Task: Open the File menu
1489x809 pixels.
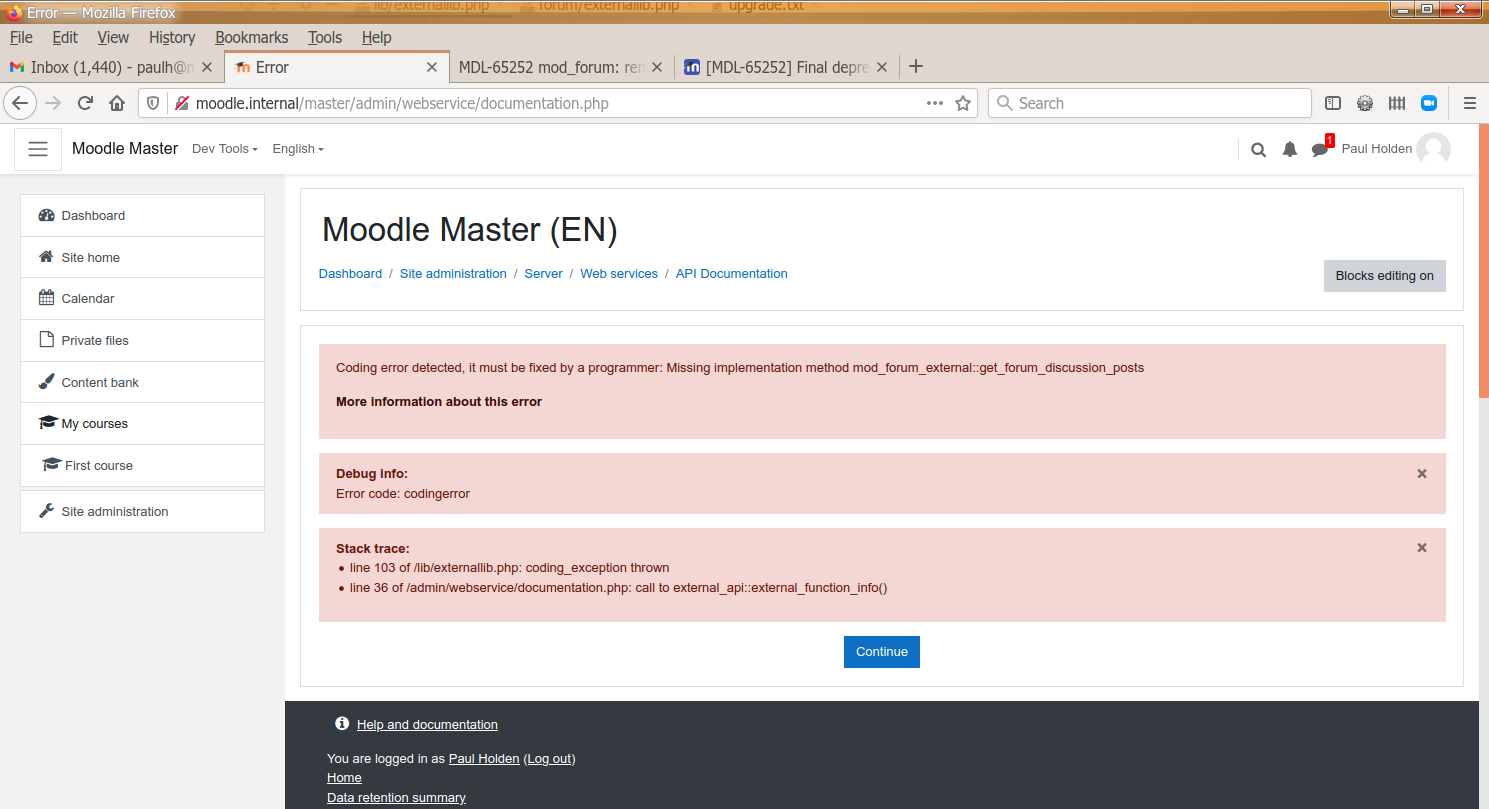Action: (x=21, y=37)
